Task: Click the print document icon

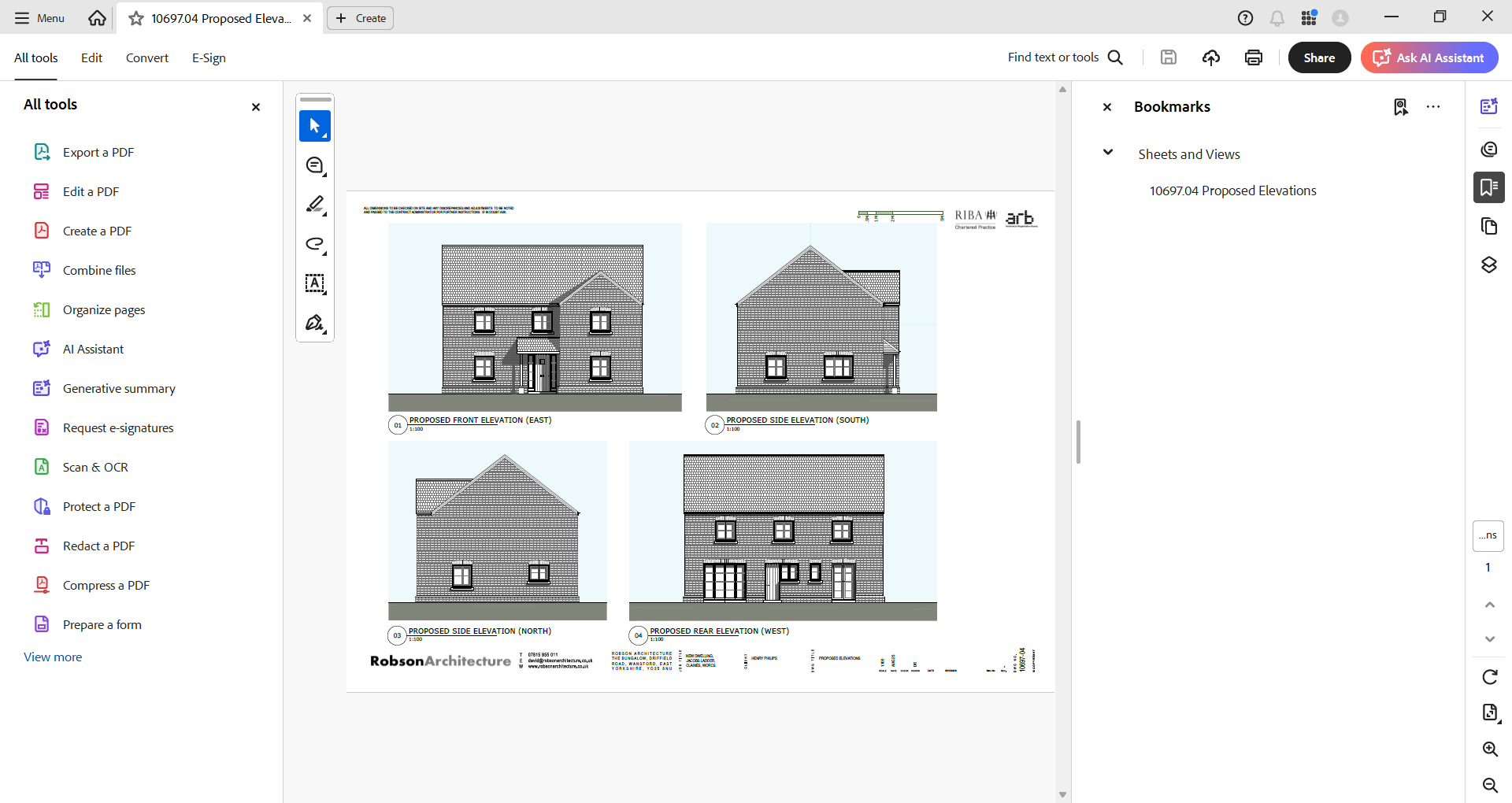Action: tap(1254, 57)
